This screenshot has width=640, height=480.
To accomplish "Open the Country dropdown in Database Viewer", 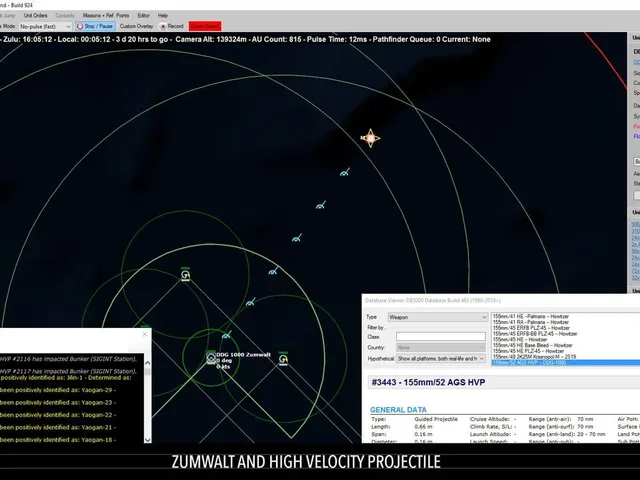I will [441, 347].
